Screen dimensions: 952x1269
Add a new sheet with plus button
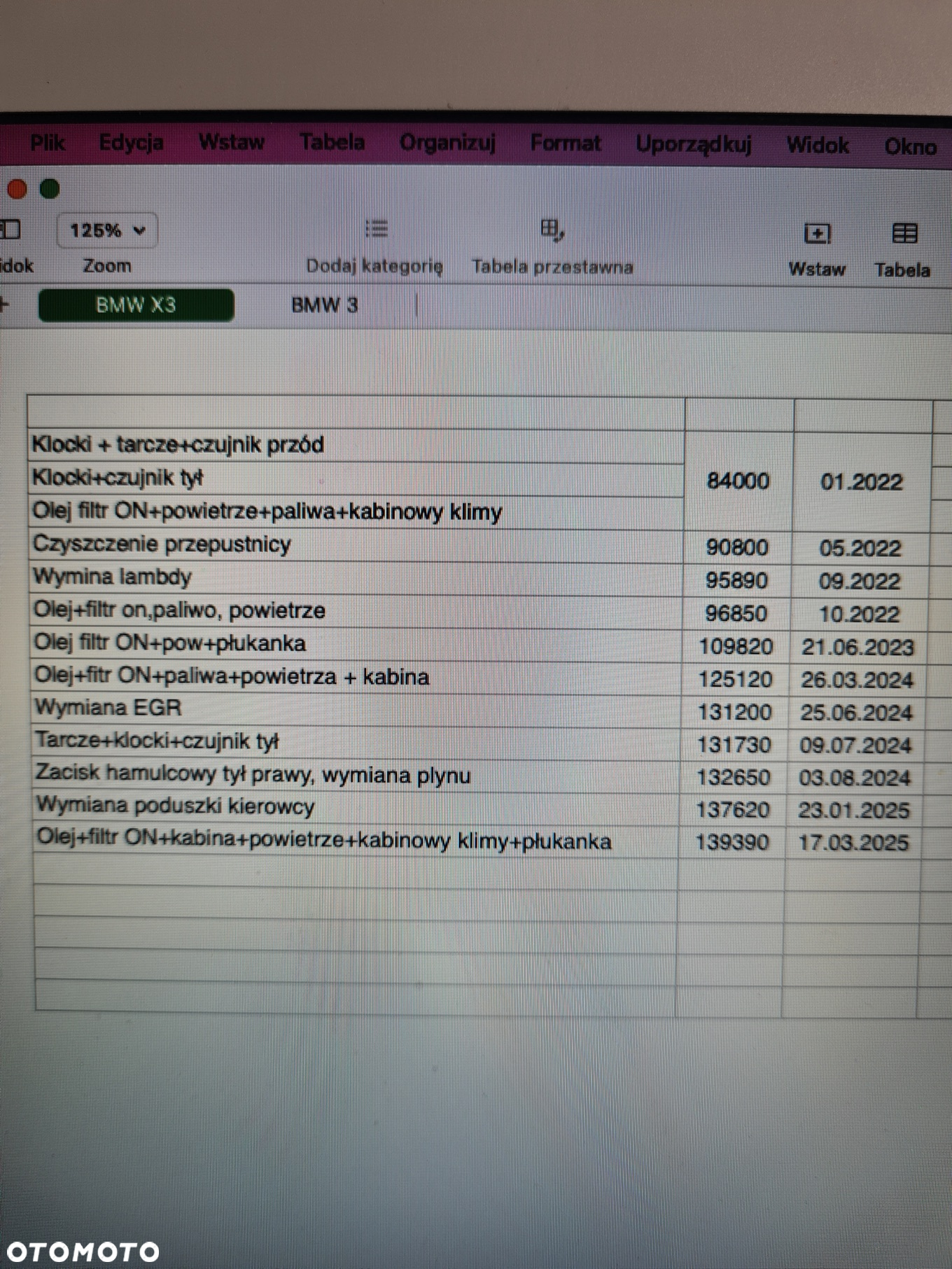point(3,304)
